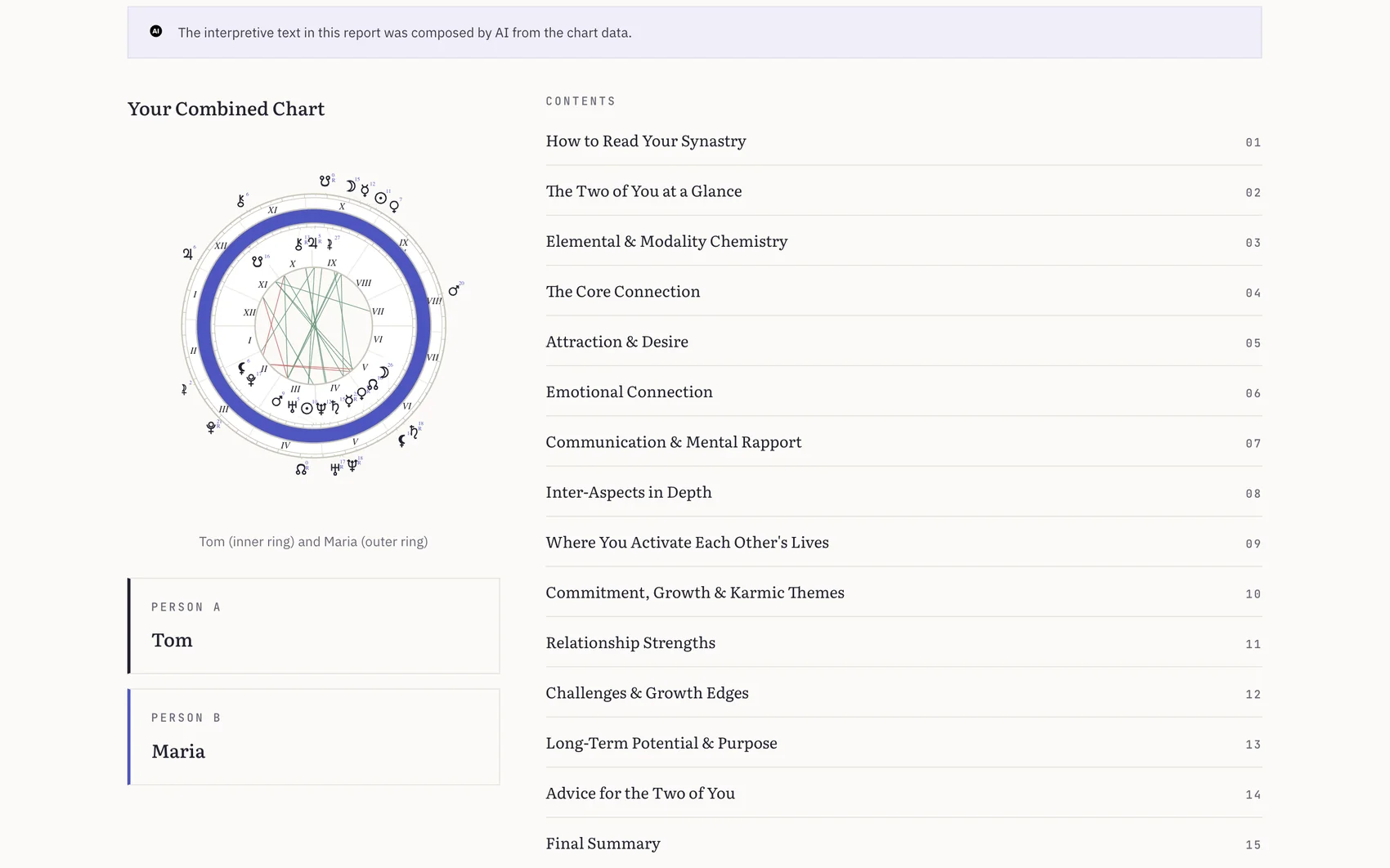The height and width of the screenshot is (868, 1390).
Task: Open Relationship Strengths section
Action: pos(903,642)
